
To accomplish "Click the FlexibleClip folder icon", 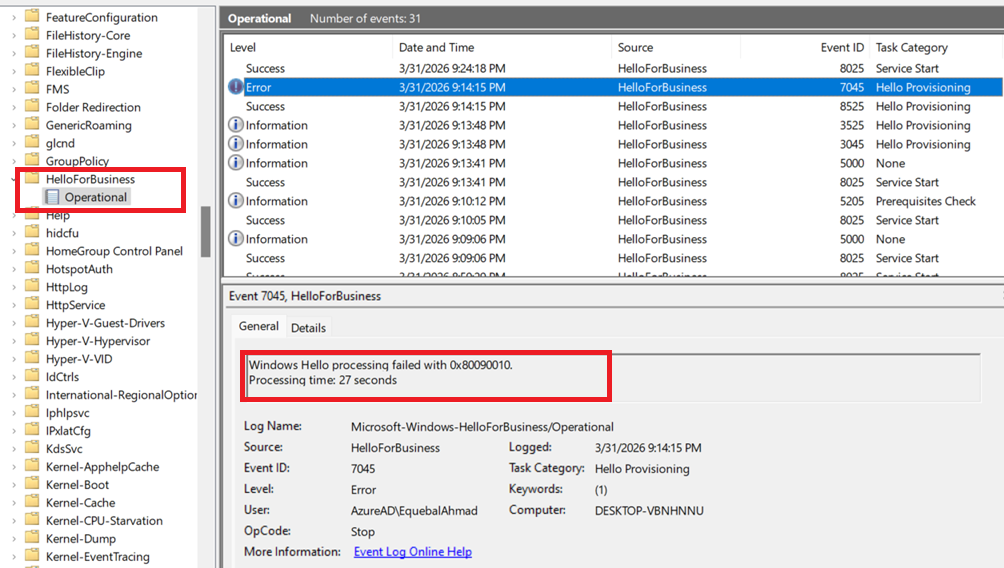I will [x=32, y=70].
